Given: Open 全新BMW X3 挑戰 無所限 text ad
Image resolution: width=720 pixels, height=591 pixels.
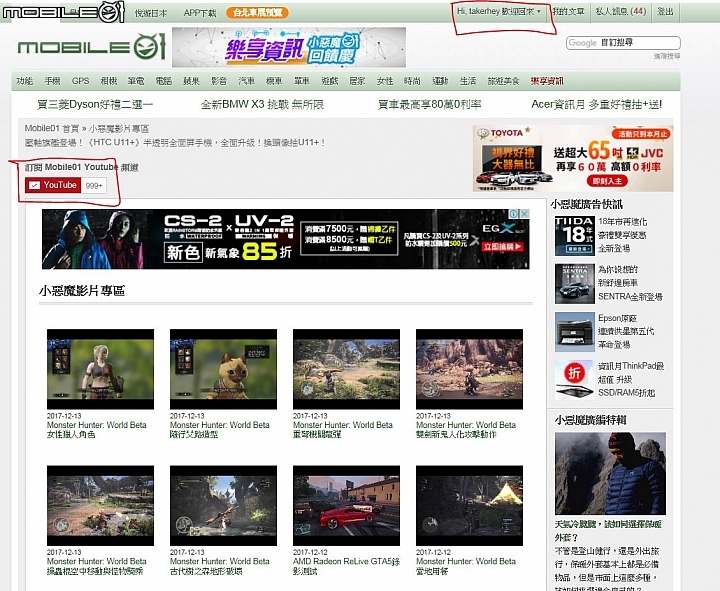Looking at the screenshot, I should (x=262, y=105).
